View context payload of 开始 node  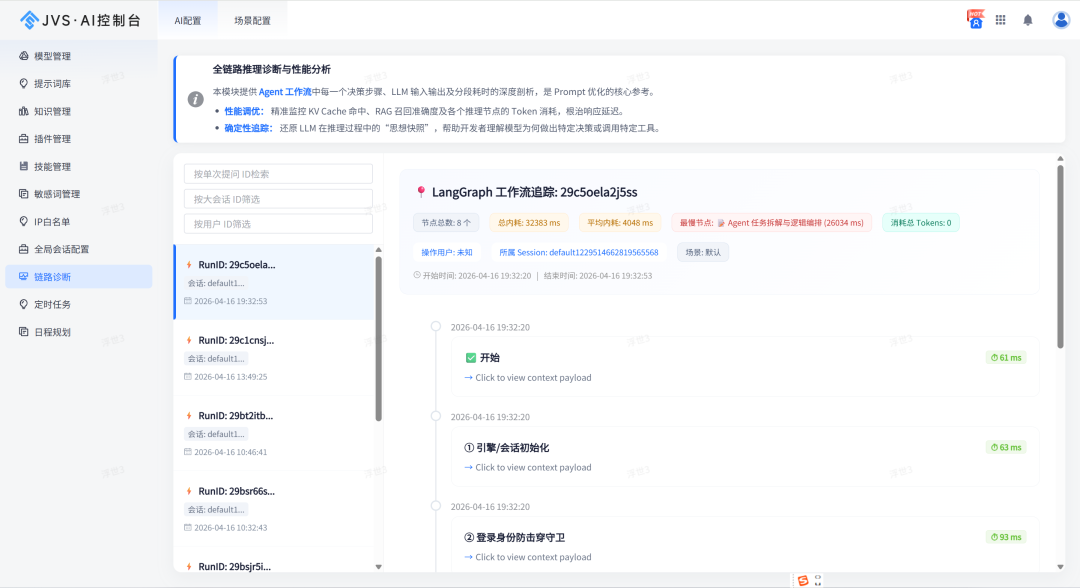[x=528, y=377]
